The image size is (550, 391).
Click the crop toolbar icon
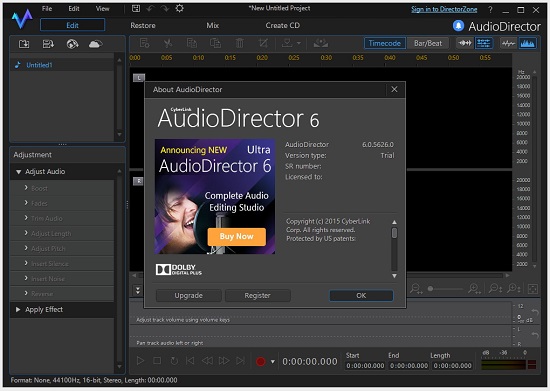pyautogui.click(x=263, y=43)
